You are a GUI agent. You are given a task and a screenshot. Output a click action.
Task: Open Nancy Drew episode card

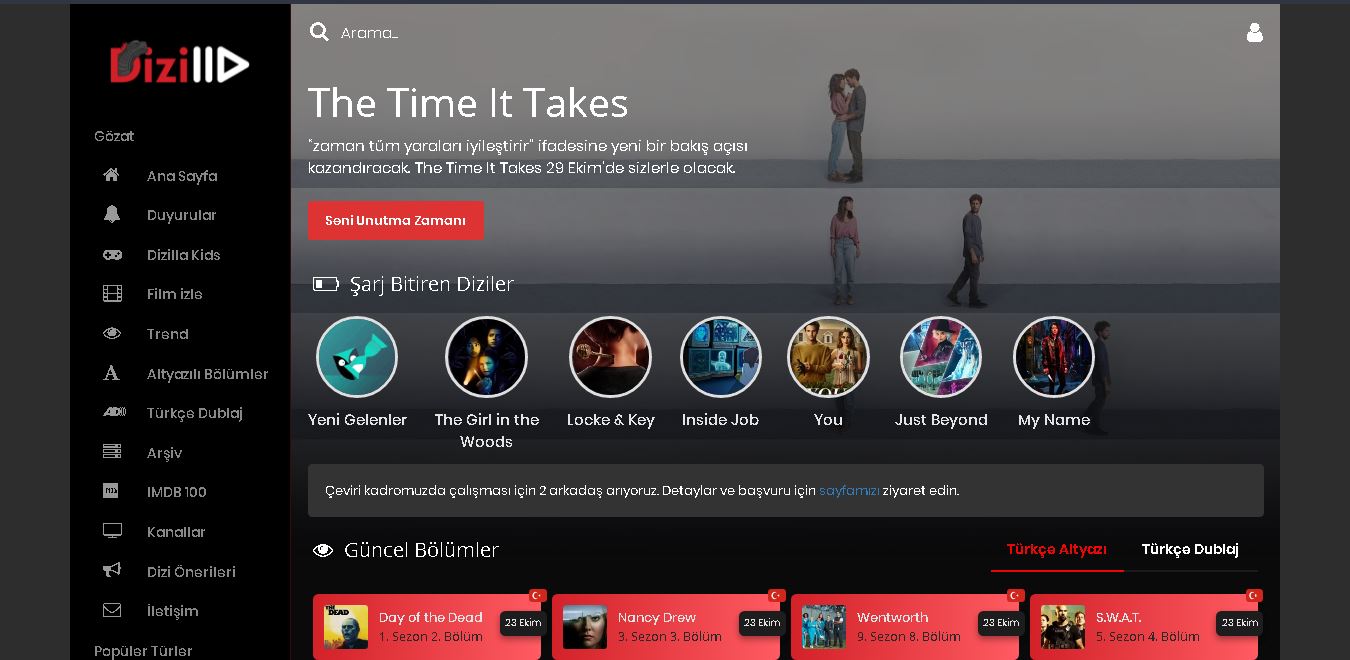[666, 627]
